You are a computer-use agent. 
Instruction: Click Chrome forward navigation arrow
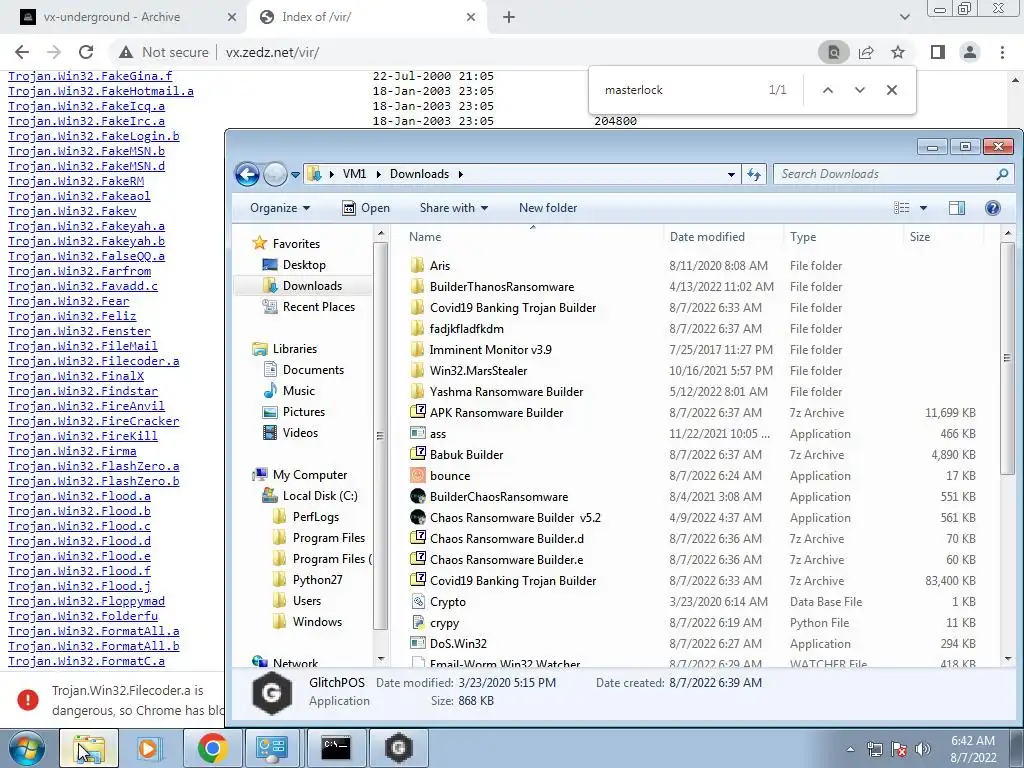pos(54,52)
